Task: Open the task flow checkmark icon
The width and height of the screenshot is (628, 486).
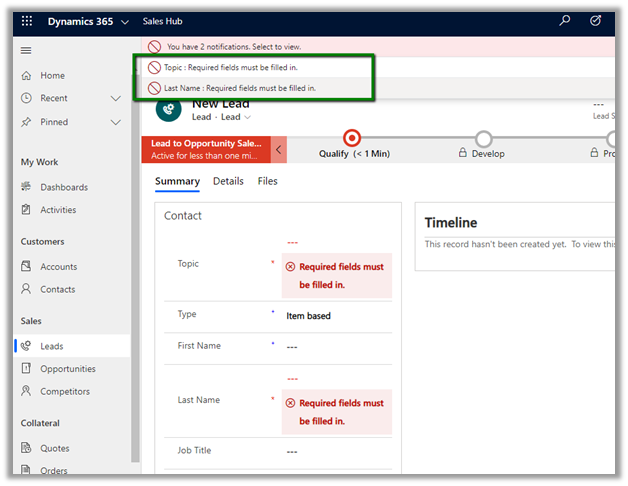Action: click(596, 21)
